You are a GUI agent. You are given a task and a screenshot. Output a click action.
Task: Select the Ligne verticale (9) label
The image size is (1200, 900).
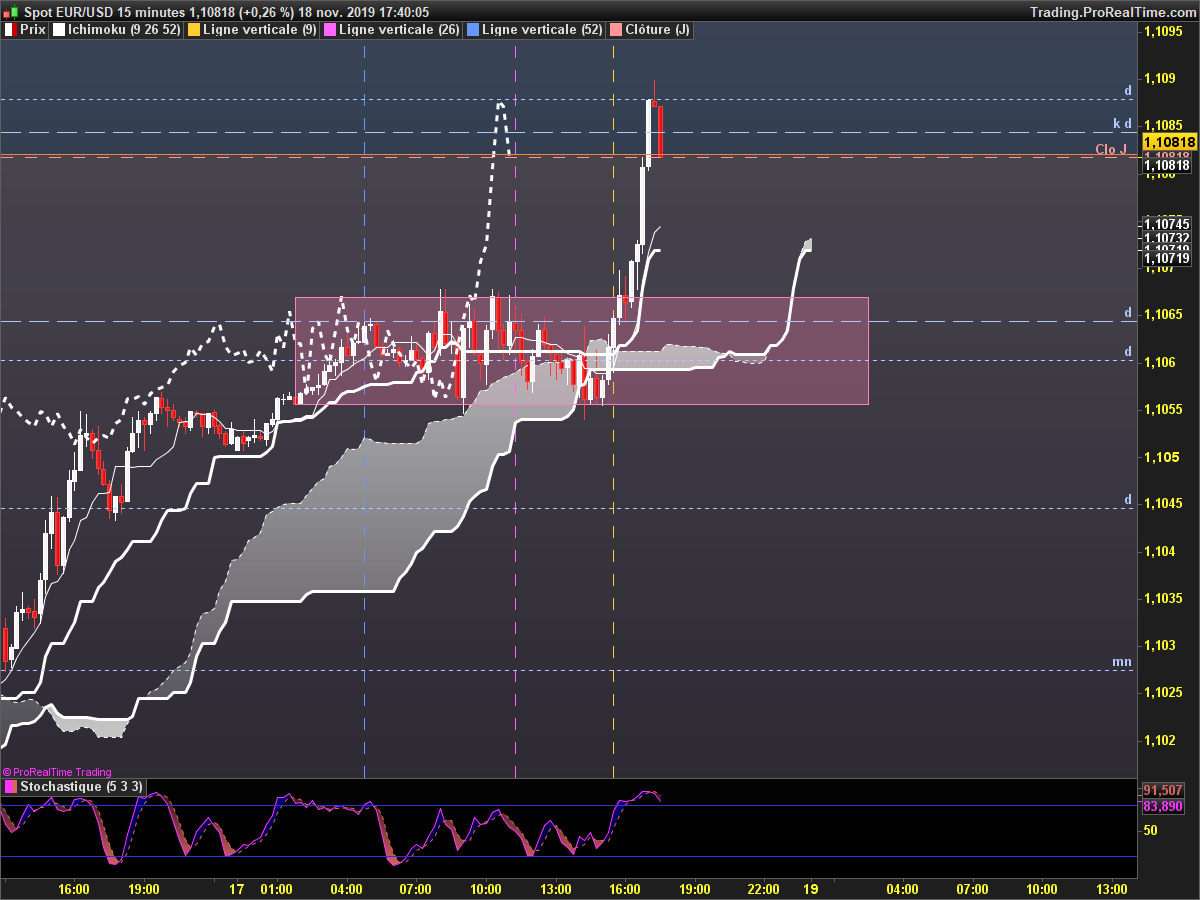260,30
